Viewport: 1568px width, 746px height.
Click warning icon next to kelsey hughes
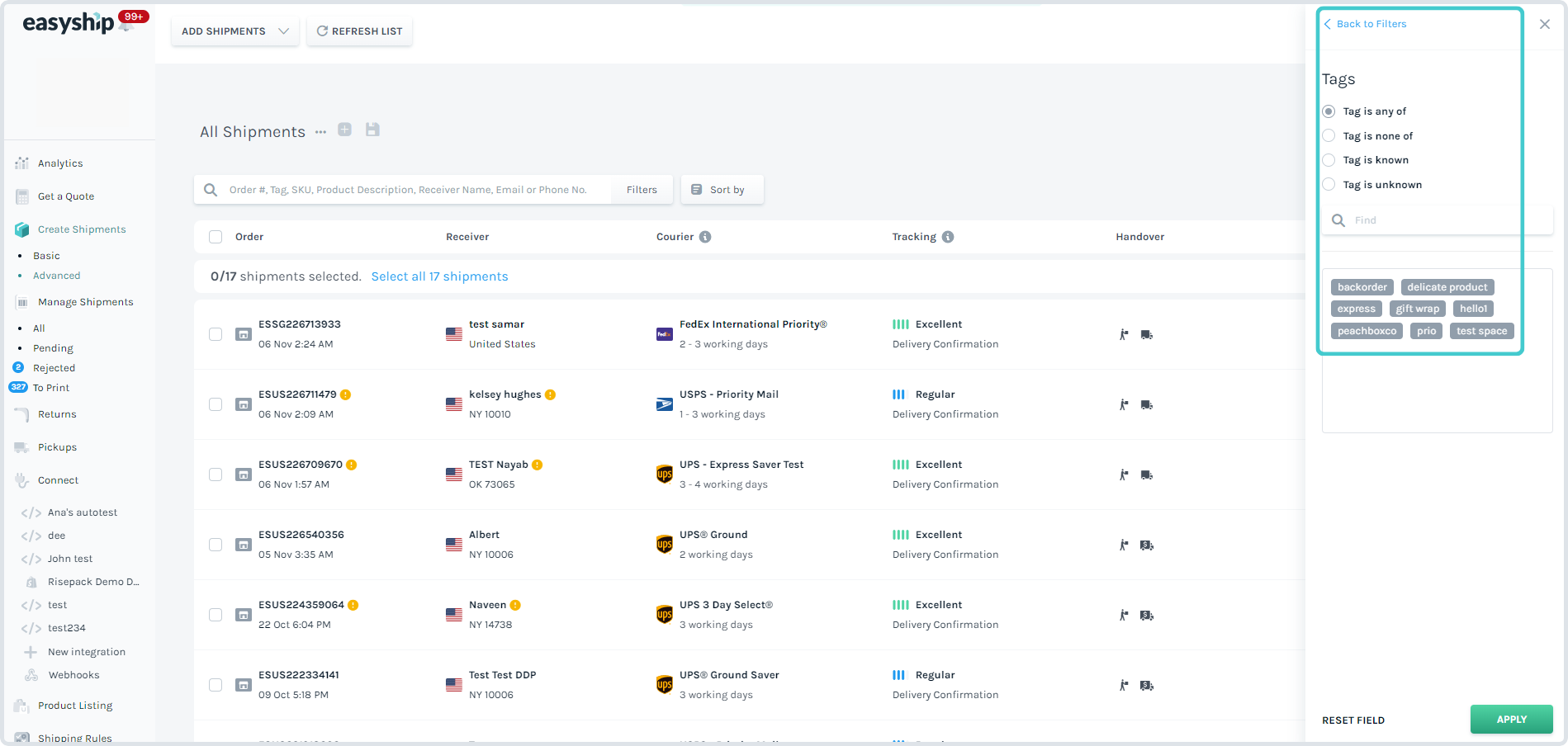(x=551, y=394)
